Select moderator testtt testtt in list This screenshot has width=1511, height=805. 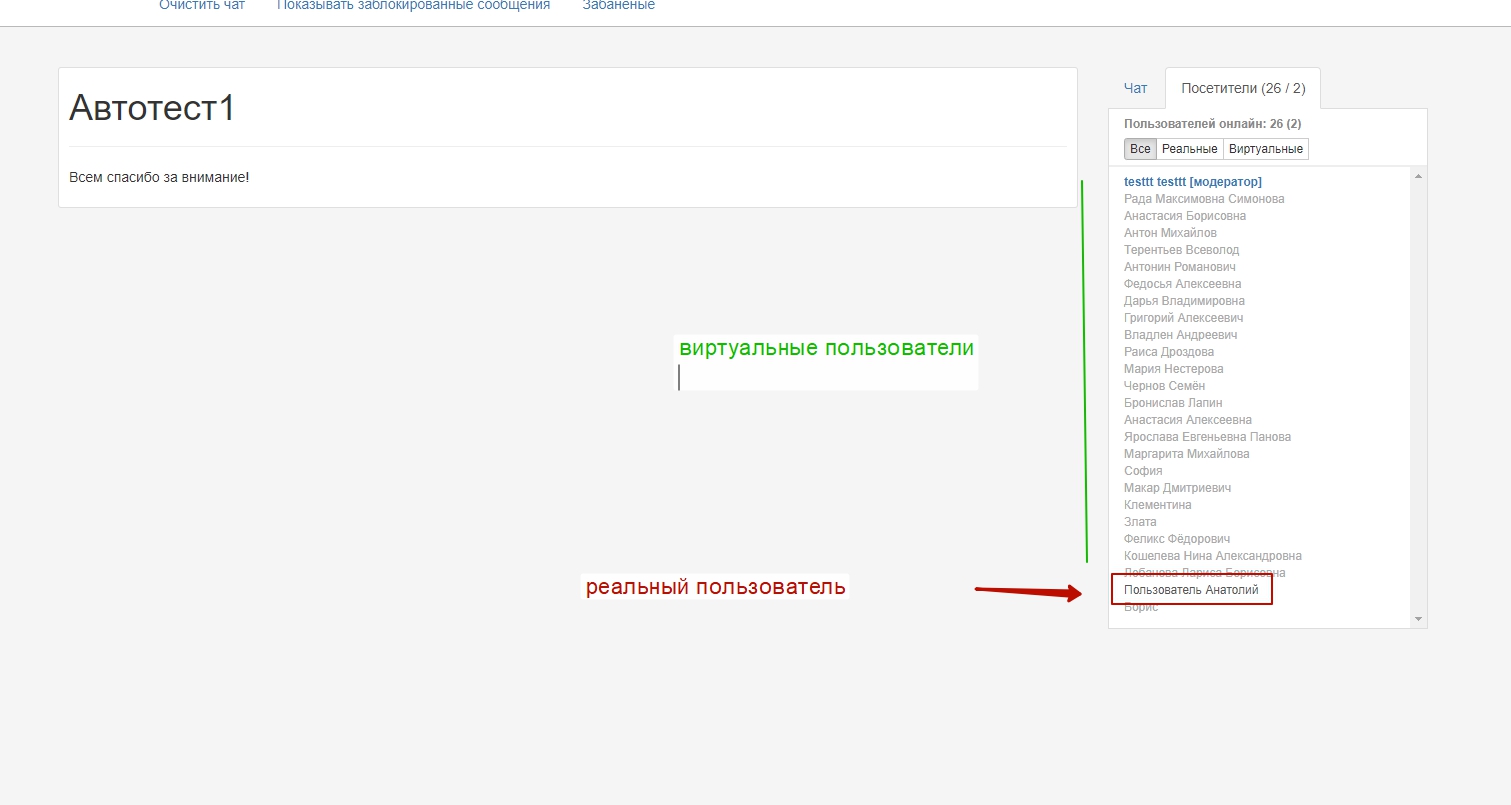pos(1192,182)
